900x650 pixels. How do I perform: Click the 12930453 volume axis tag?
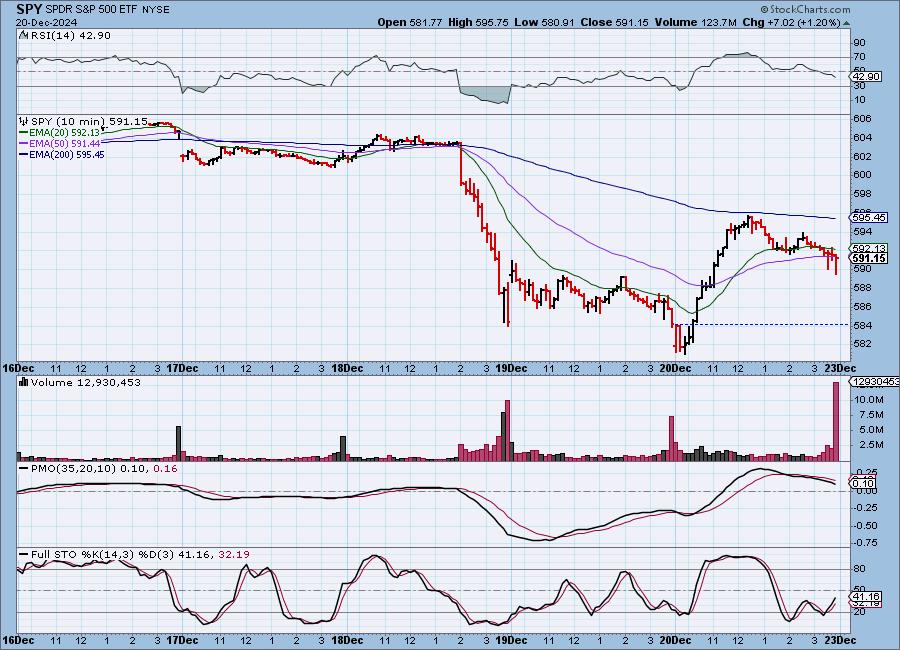tap(875, 382)
